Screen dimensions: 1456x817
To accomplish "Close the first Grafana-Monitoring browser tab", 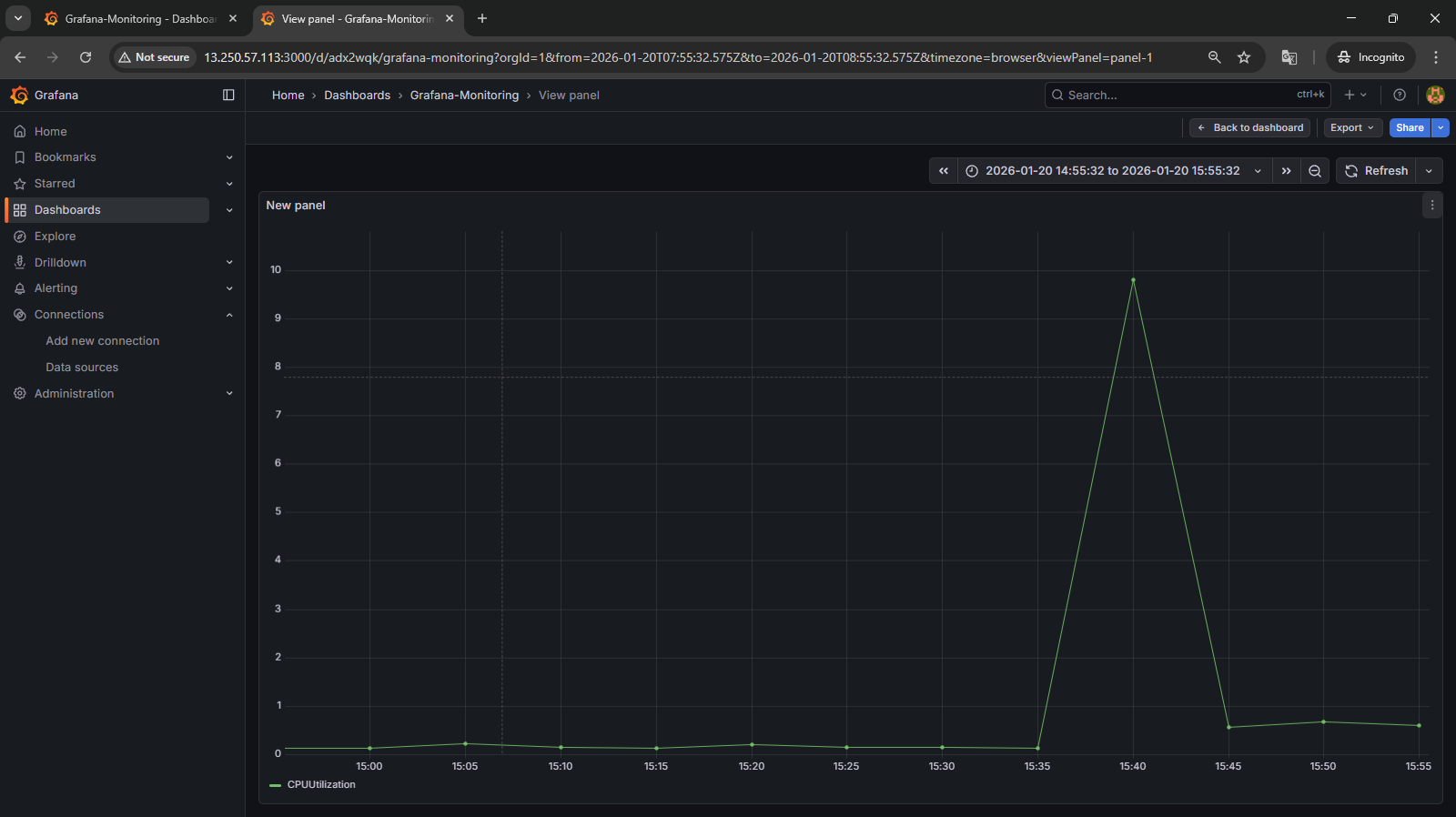I will click(233, 19).
